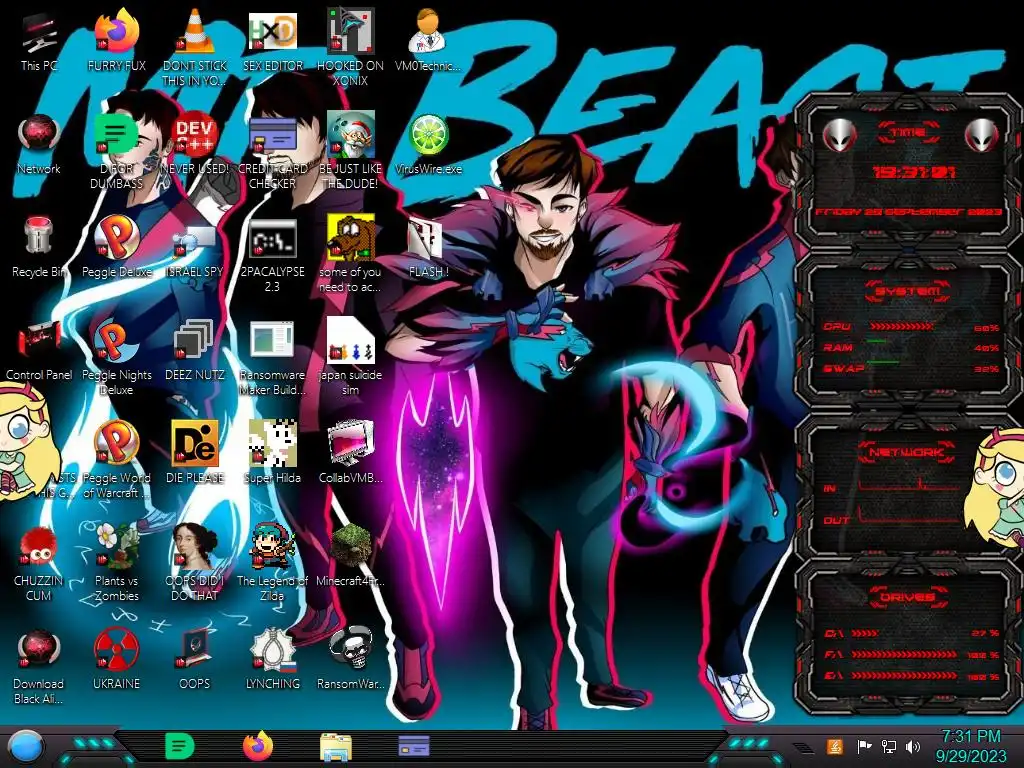The width and height of the screenshot is (1024, 768).
Task: Open the network status tray icon
Action: (x=889, y=746)
